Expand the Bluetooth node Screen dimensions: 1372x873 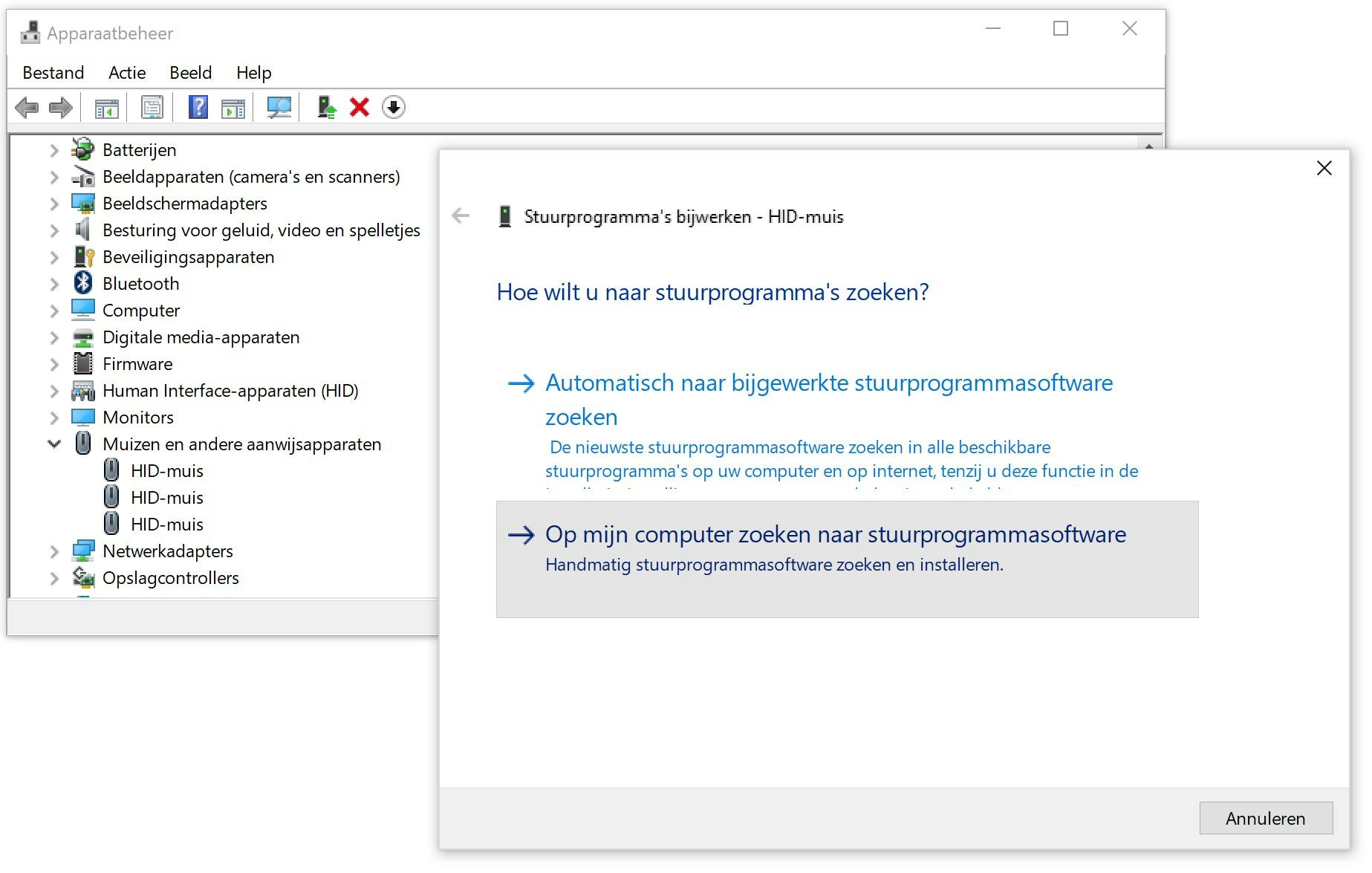coord(53,284)
